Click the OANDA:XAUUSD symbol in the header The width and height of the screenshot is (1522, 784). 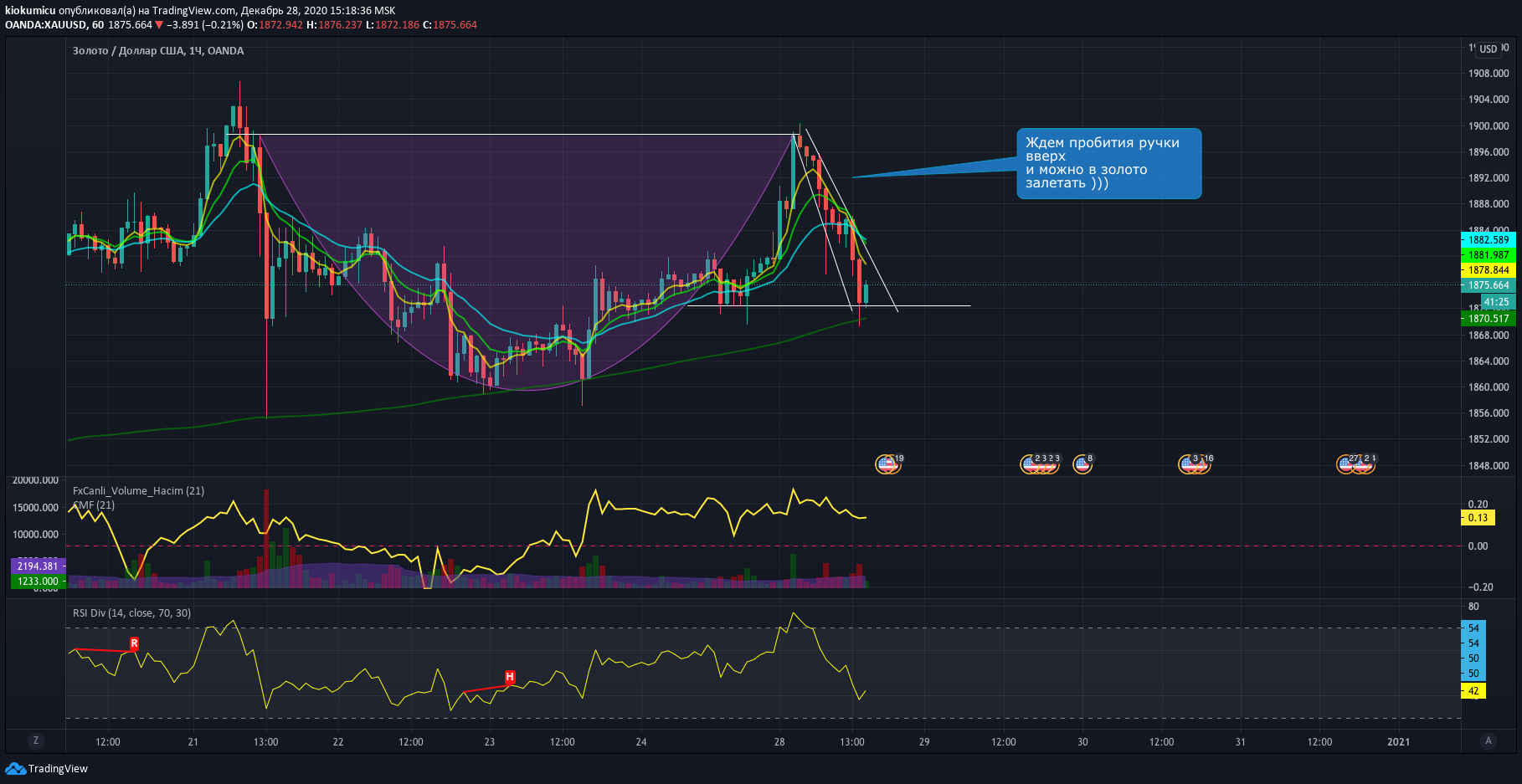[46, 25]
